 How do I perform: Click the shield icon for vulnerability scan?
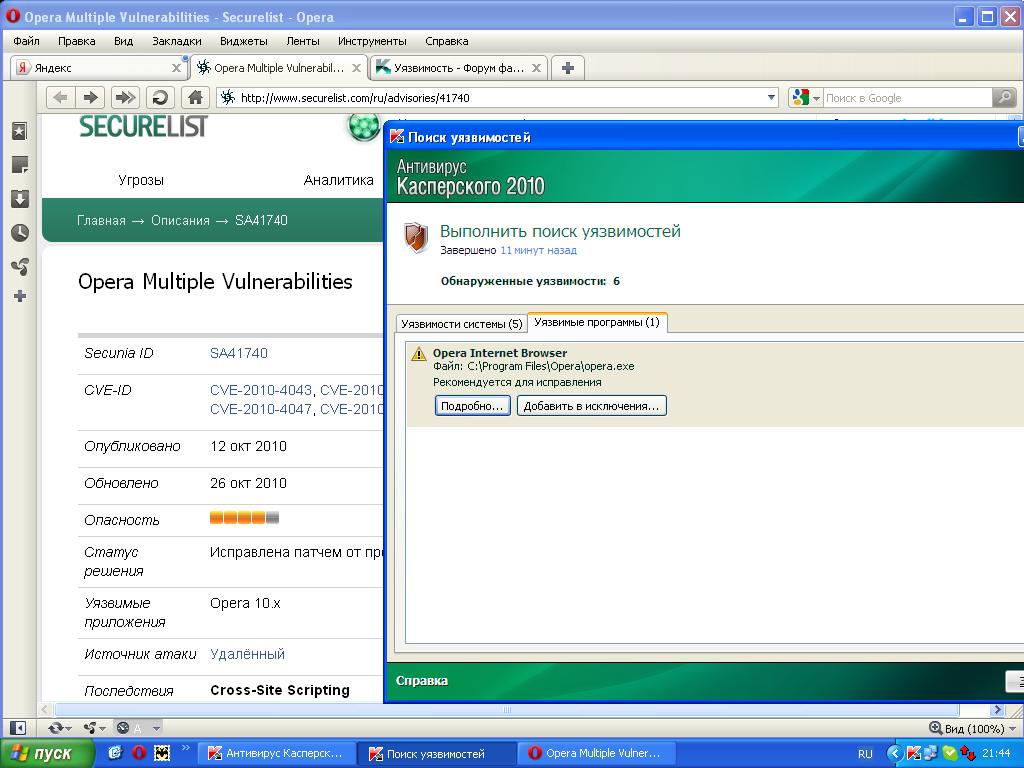(415, 238)
